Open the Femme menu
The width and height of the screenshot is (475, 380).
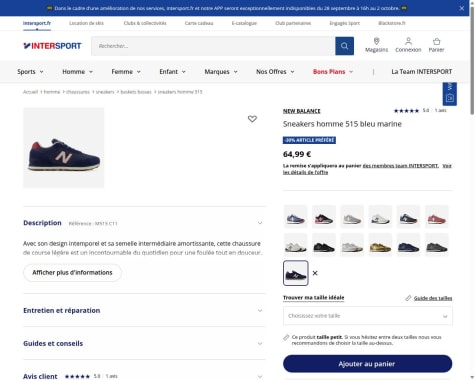(x=126, y=72)
